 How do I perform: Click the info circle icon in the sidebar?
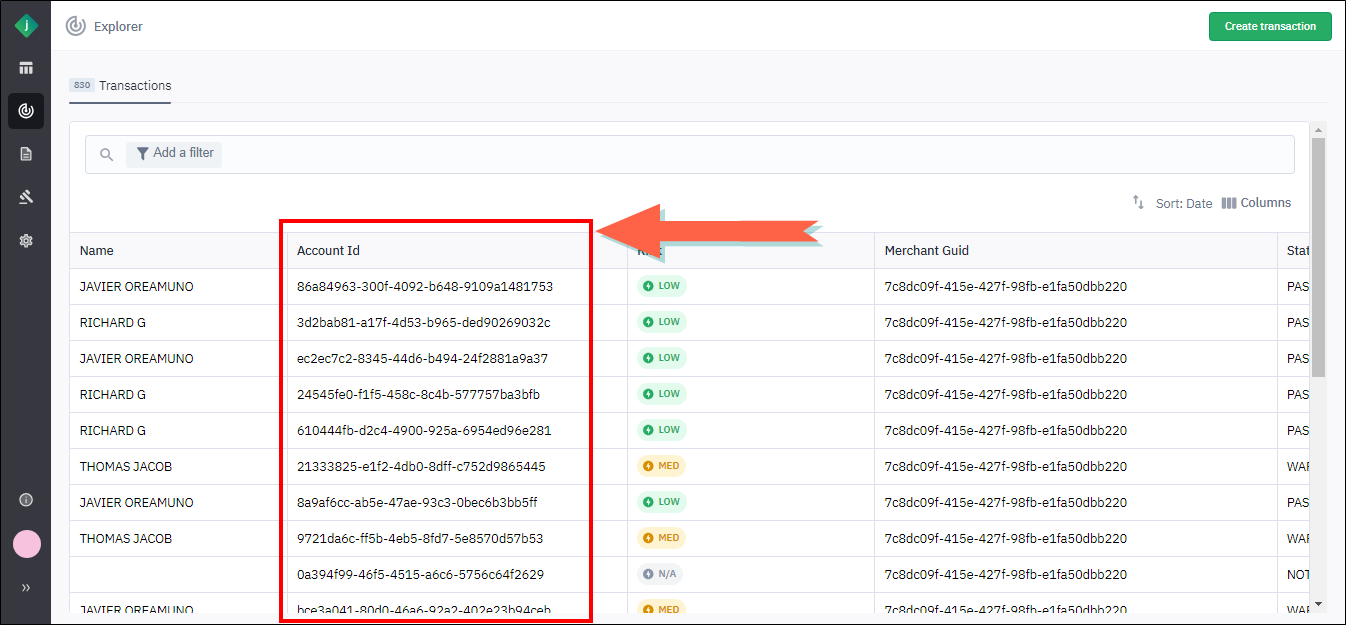pos(26,500)
